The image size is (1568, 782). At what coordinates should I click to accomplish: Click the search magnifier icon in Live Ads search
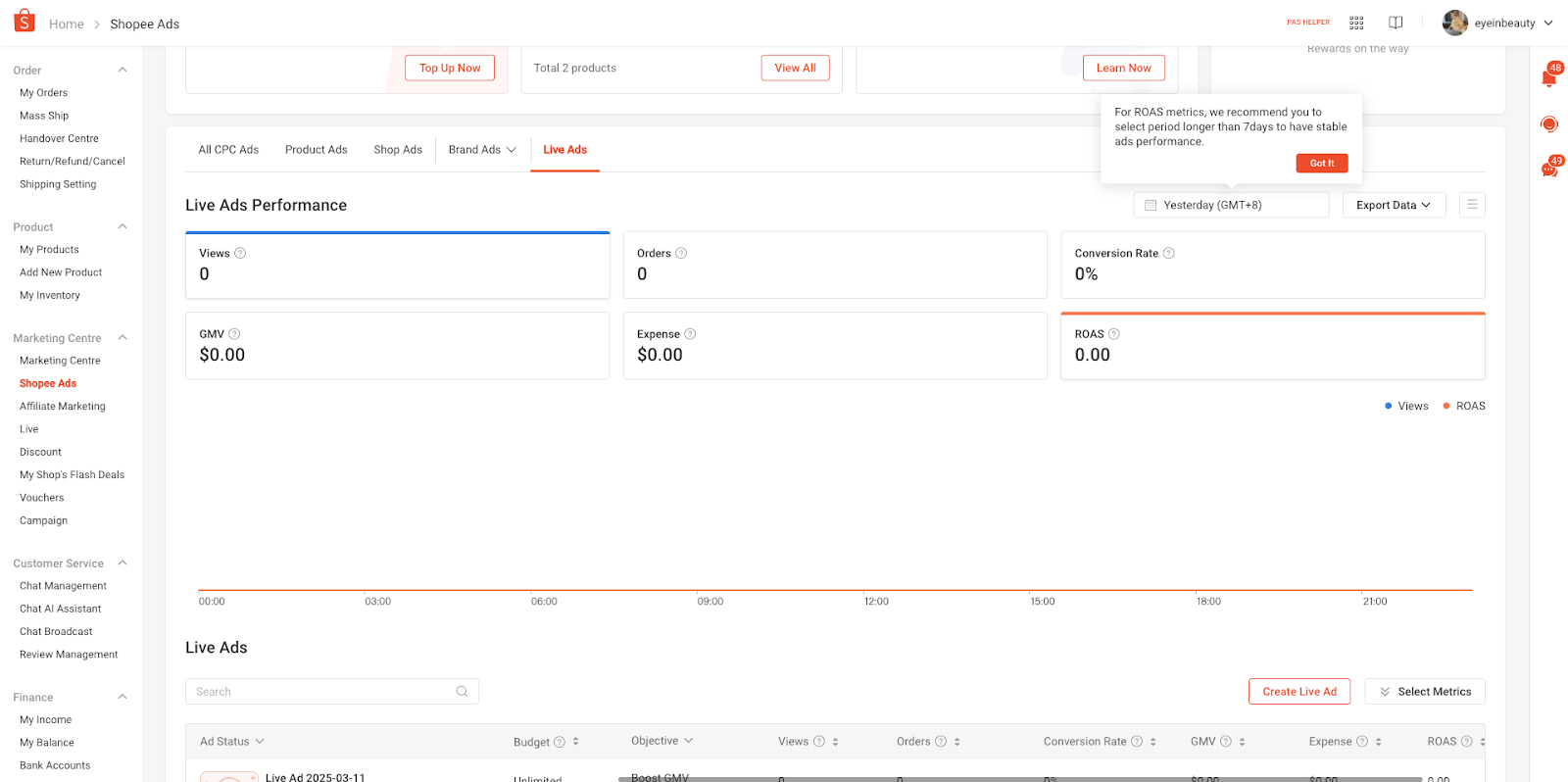tap(462, 692)
